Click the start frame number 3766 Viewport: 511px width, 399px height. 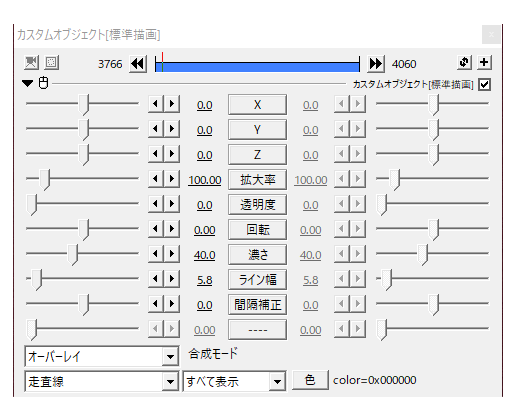[110, 64]
